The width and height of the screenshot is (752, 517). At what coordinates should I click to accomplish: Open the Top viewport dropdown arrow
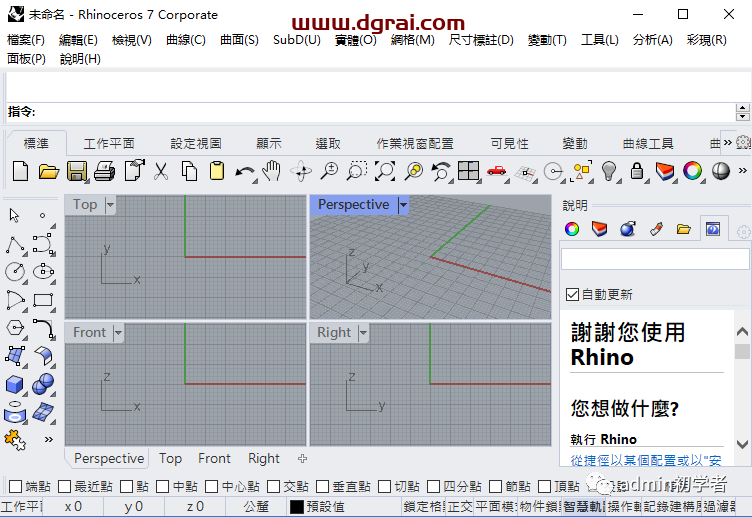pyautogui.click(x=110, y=205)
